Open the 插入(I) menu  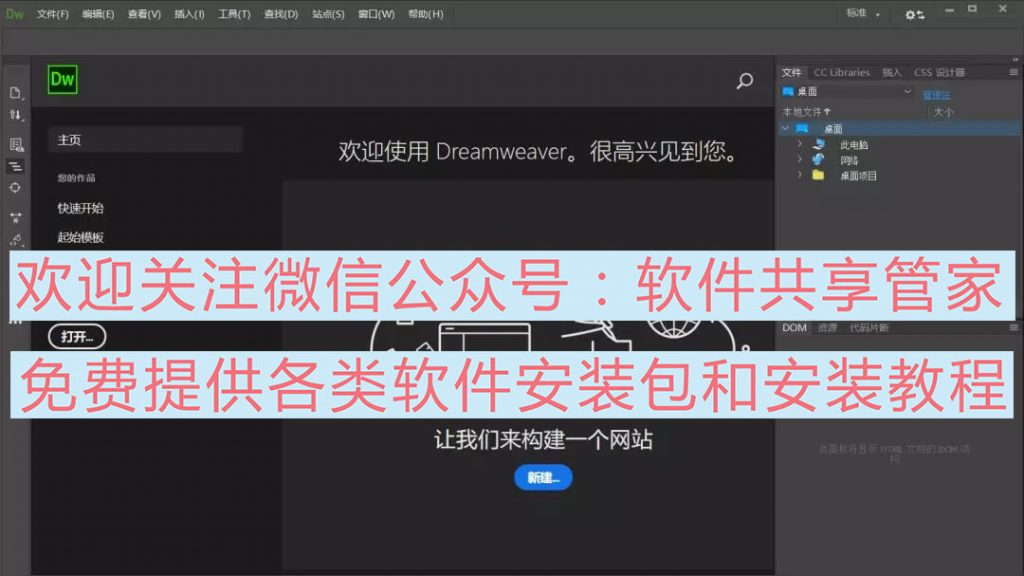tap(189, 14)
